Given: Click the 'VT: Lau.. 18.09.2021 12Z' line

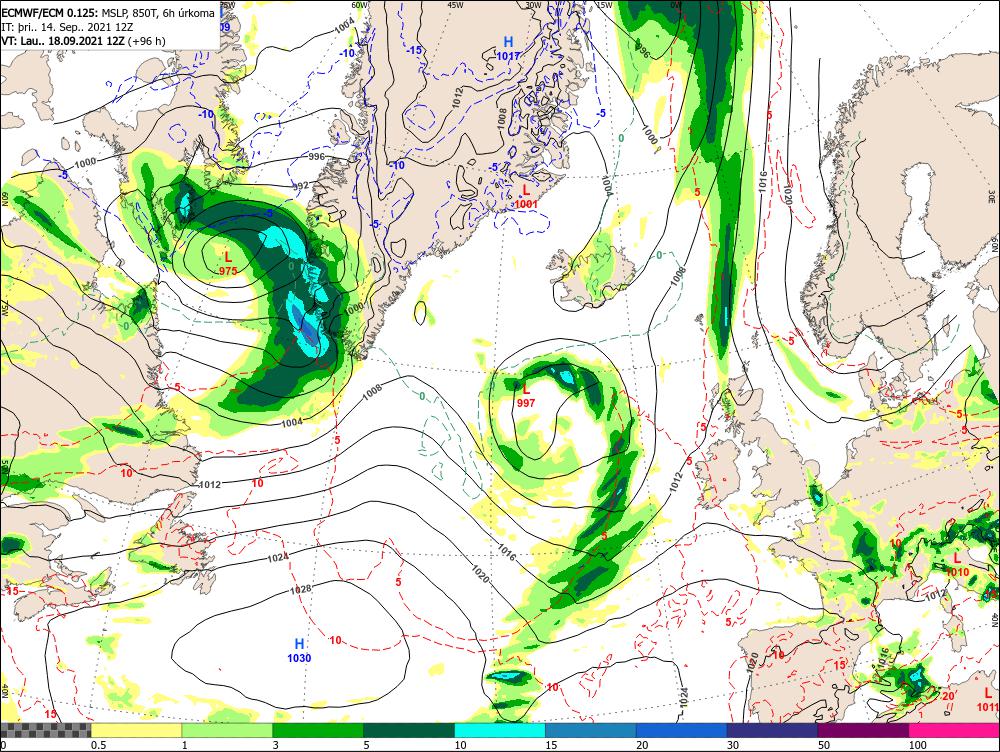Looking at the screenshot, I should [84, 41].
